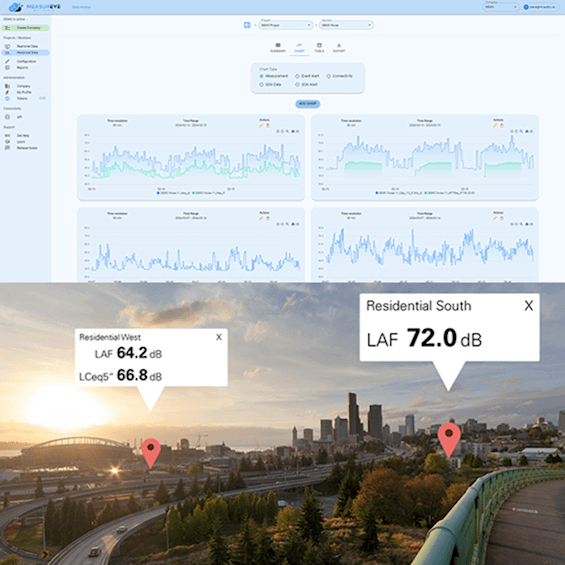Click the My Profile icon in the sidebar
Viewport: 565px width, 565px height.
click(x=7, y=92)
